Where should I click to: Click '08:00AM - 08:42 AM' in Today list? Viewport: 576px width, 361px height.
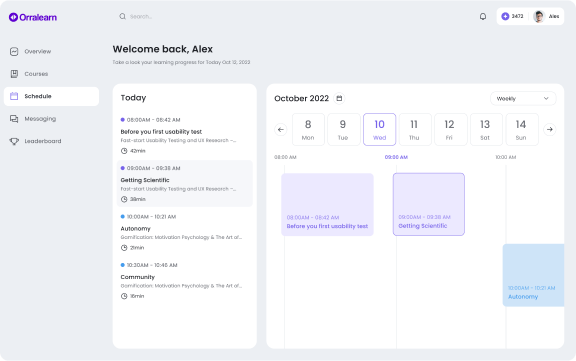[154, 120]
